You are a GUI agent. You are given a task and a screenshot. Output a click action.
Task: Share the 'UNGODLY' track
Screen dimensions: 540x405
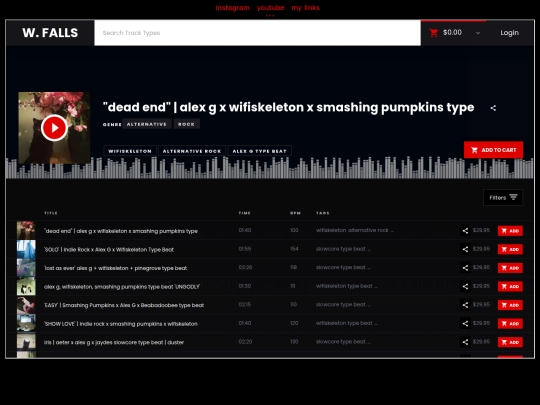click(465, 287)
